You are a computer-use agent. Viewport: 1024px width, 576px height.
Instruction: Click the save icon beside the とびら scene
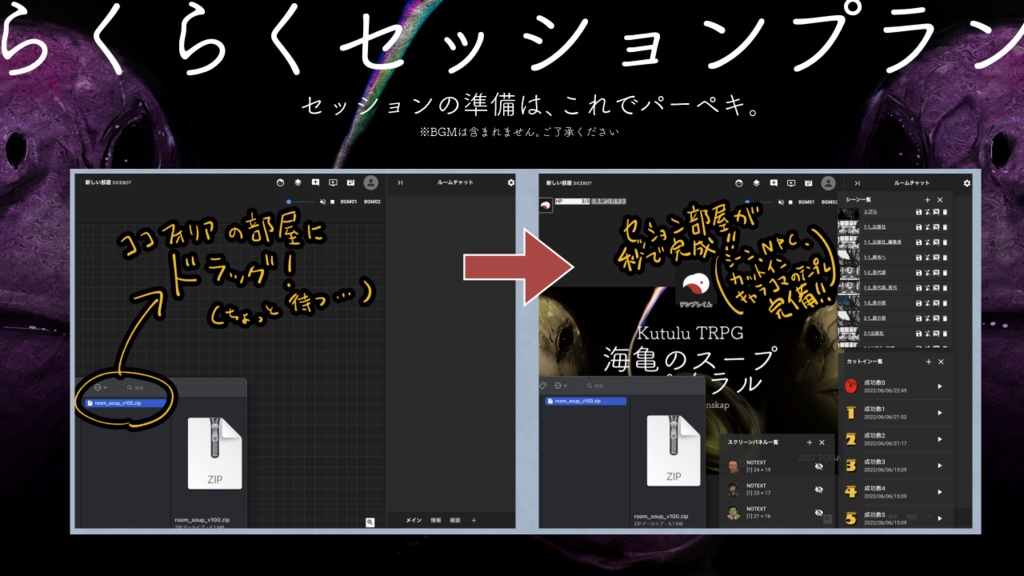[918, 211]
